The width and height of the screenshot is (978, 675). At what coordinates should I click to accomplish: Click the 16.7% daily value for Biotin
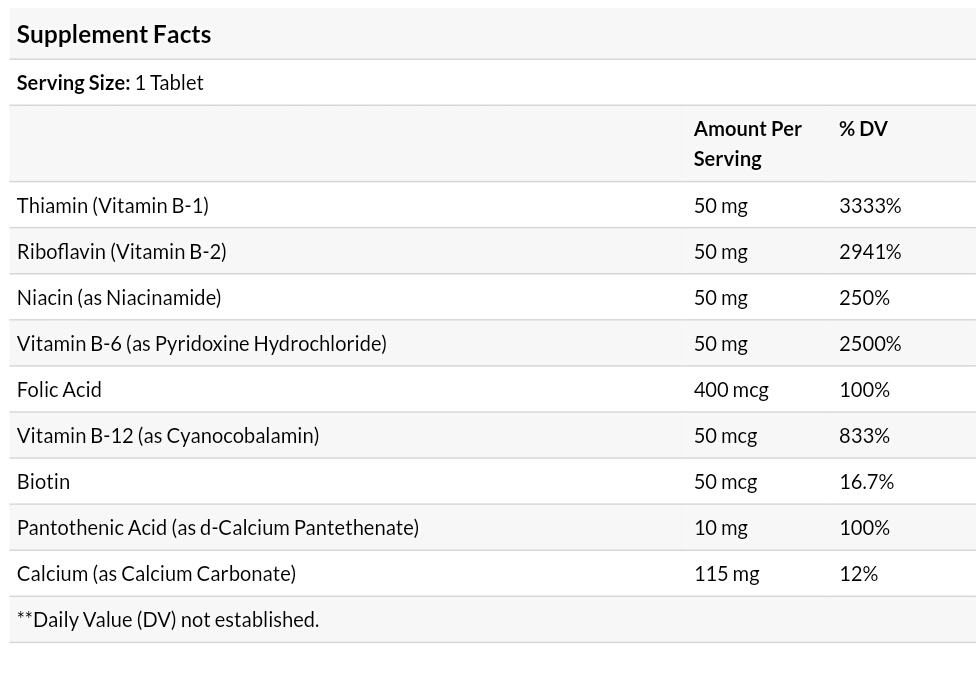[866, 482]
